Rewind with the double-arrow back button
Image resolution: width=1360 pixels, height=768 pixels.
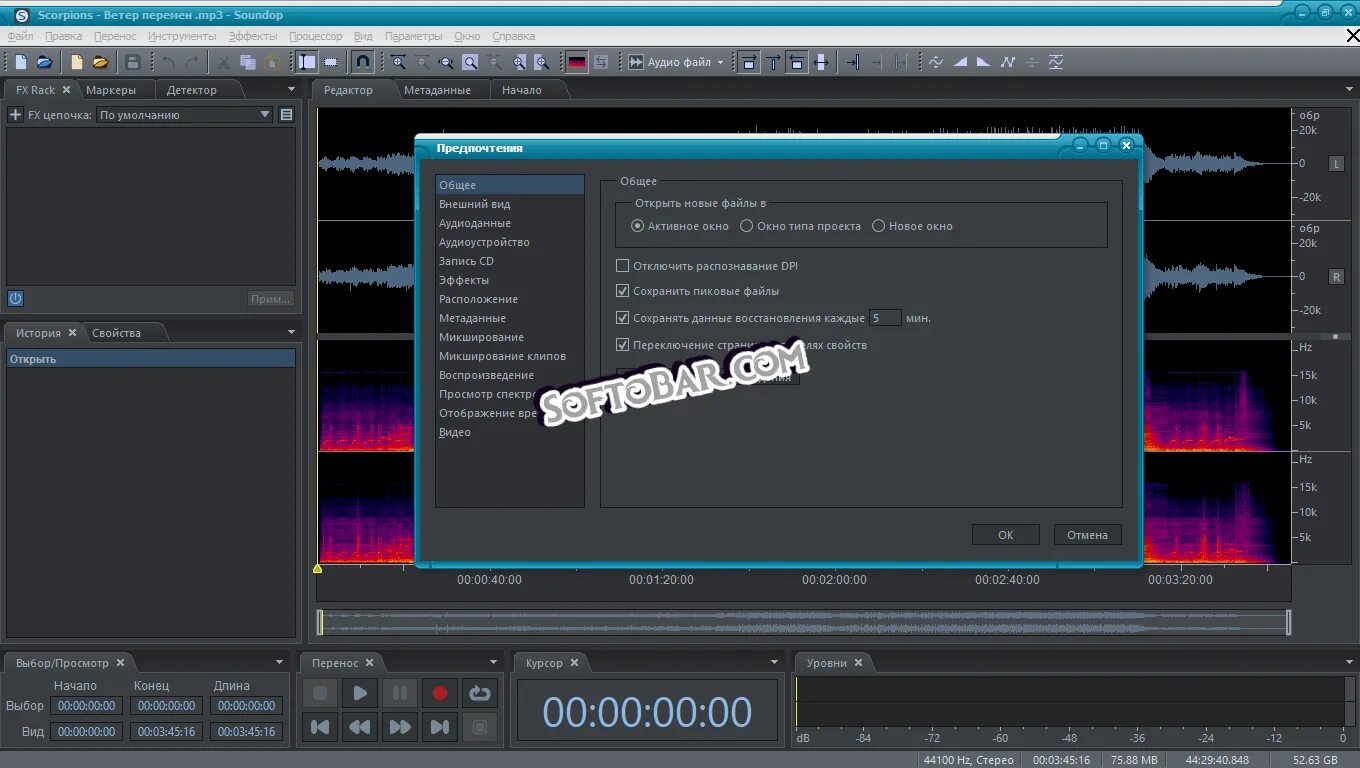(x=360, y=727)
